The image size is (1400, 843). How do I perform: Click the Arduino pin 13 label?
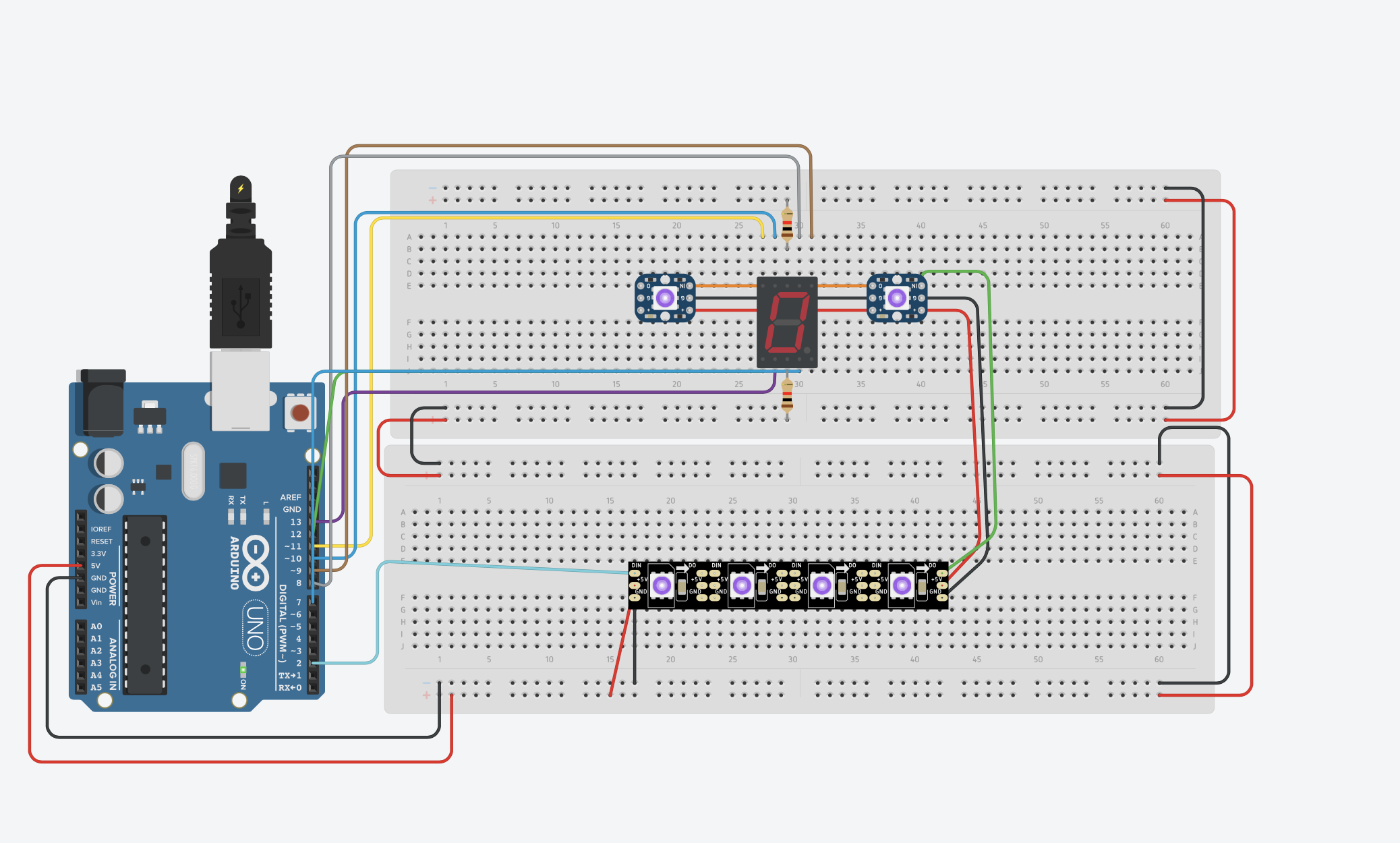[296, 522]
